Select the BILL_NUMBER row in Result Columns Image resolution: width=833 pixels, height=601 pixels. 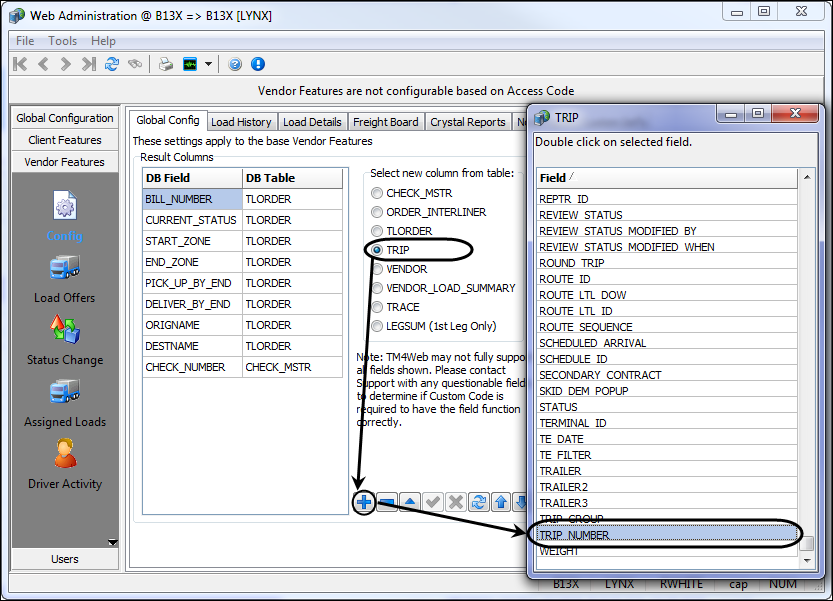click(192, 199)
